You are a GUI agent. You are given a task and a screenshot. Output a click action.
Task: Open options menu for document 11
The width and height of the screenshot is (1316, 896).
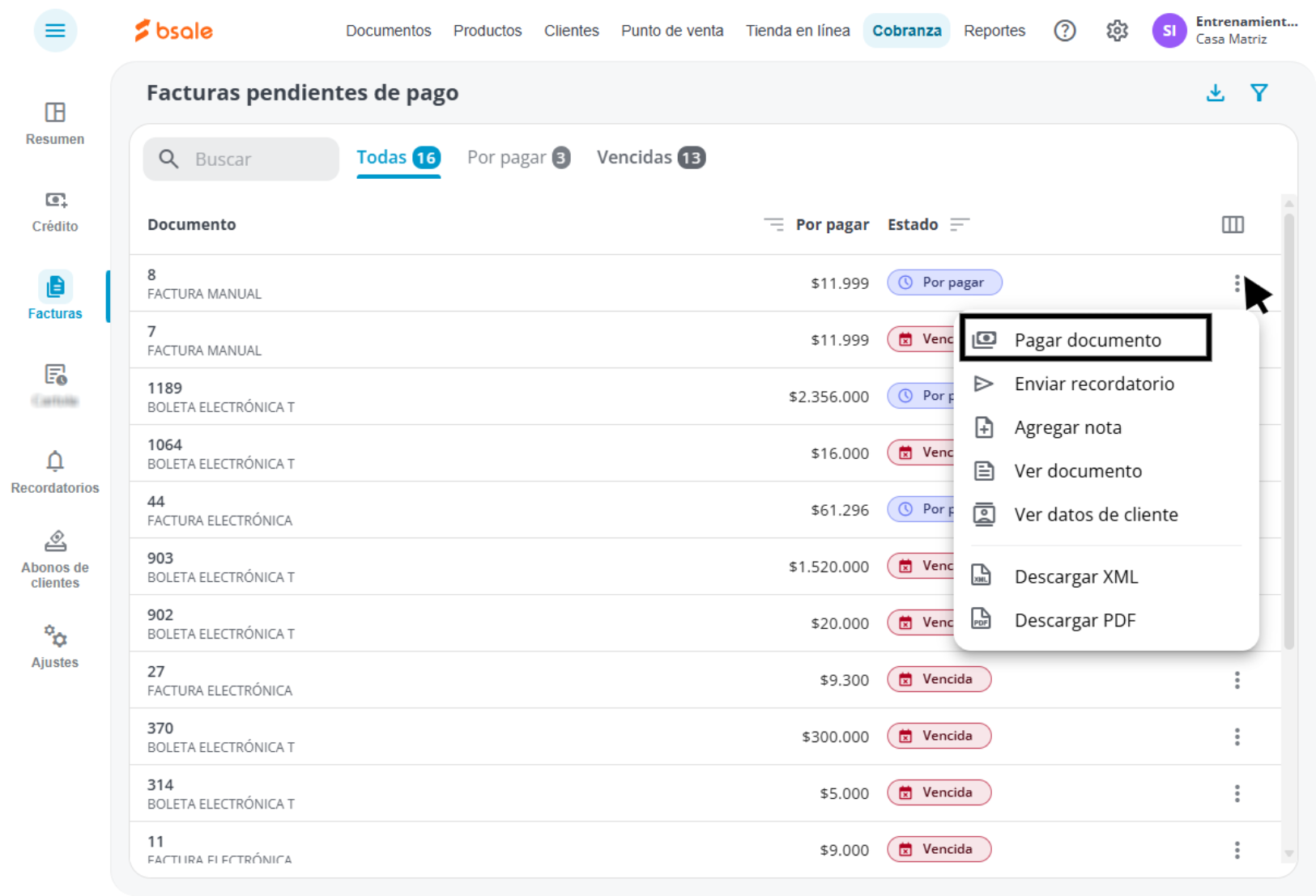[1237, 850]
